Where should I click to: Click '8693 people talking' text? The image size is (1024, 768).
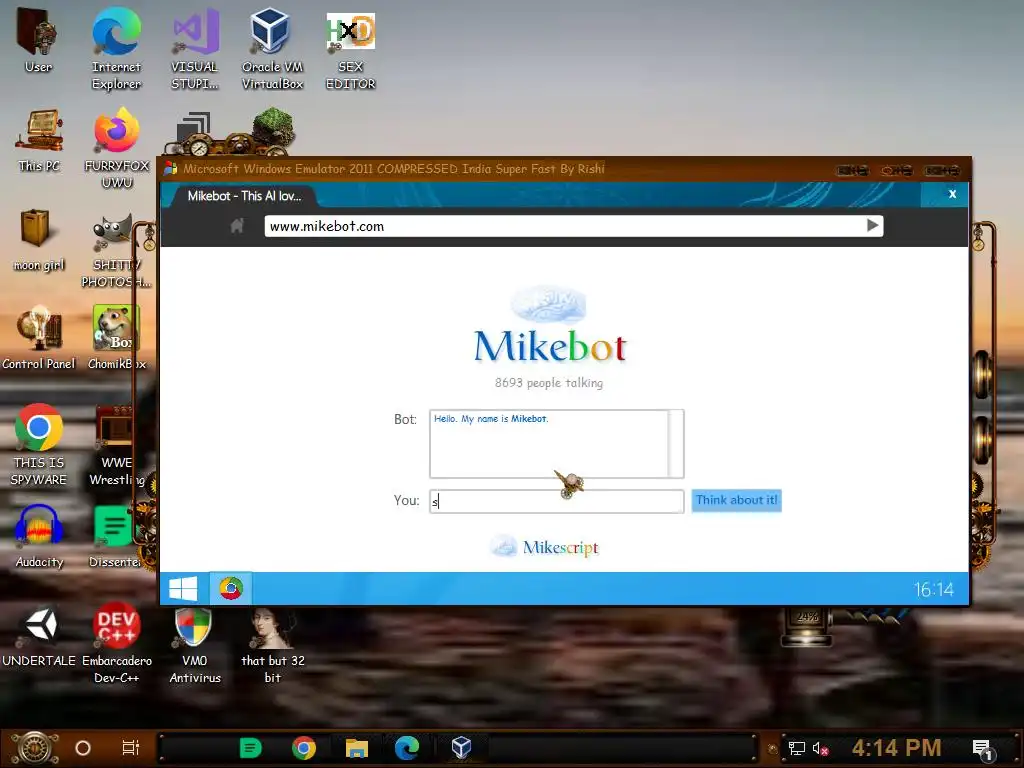pyautogui.click(x=549, y=383)
